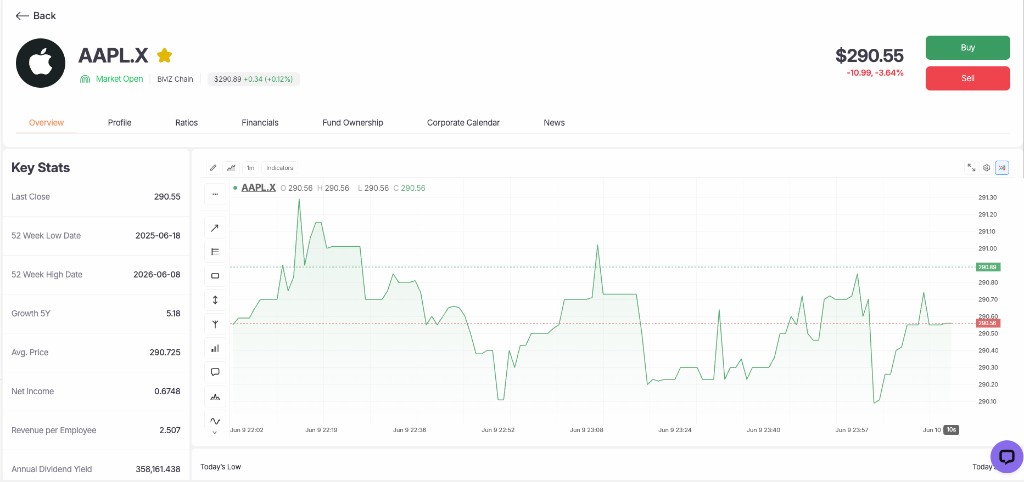Image resolution: width=1024 pixels, height=482 pixels.
Task: Expand more drawing tools with the down chevron
Action: click(x=215, y=432)
